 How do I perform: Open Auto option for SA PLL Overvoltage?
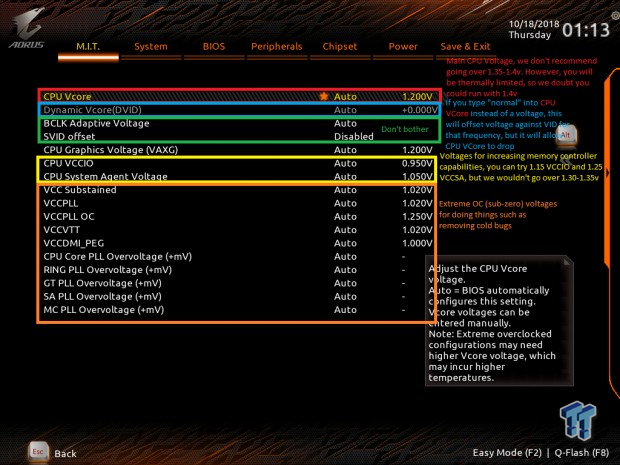(345, 297)
